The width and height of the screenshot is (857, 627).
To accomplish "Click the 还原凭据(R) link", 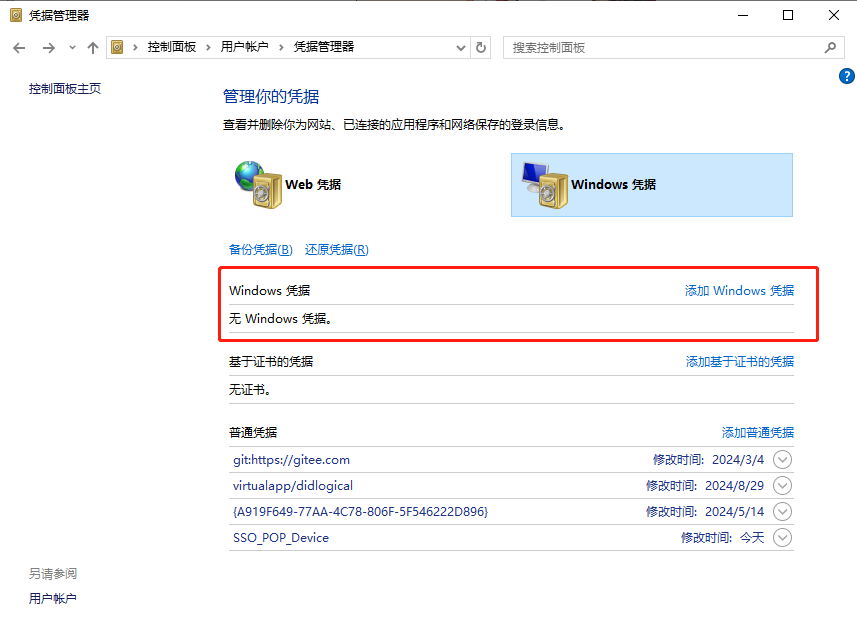I will coord(336,249).
